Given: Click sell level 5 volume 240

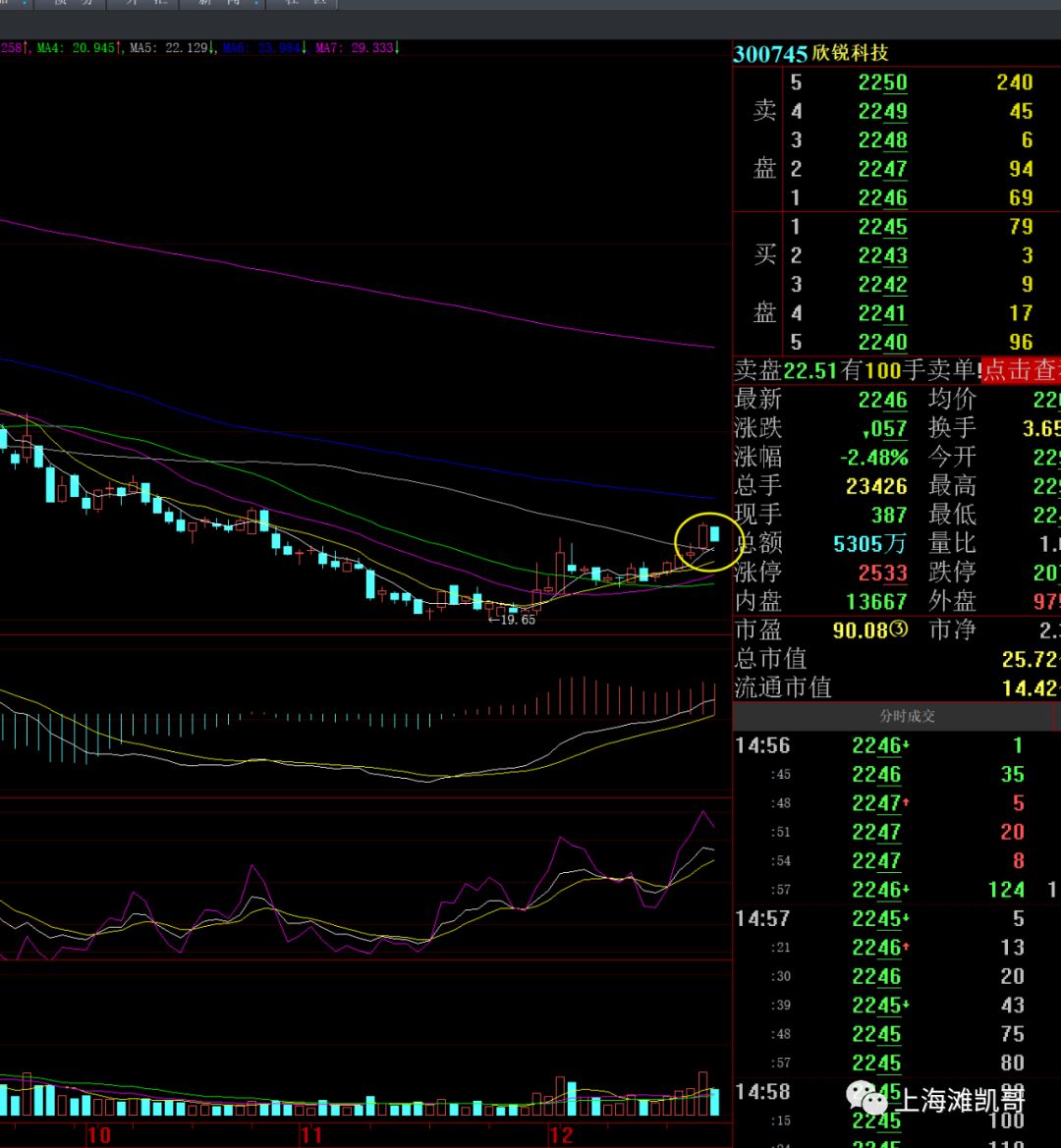Looking at the screenshot, I should point(1014,82).
